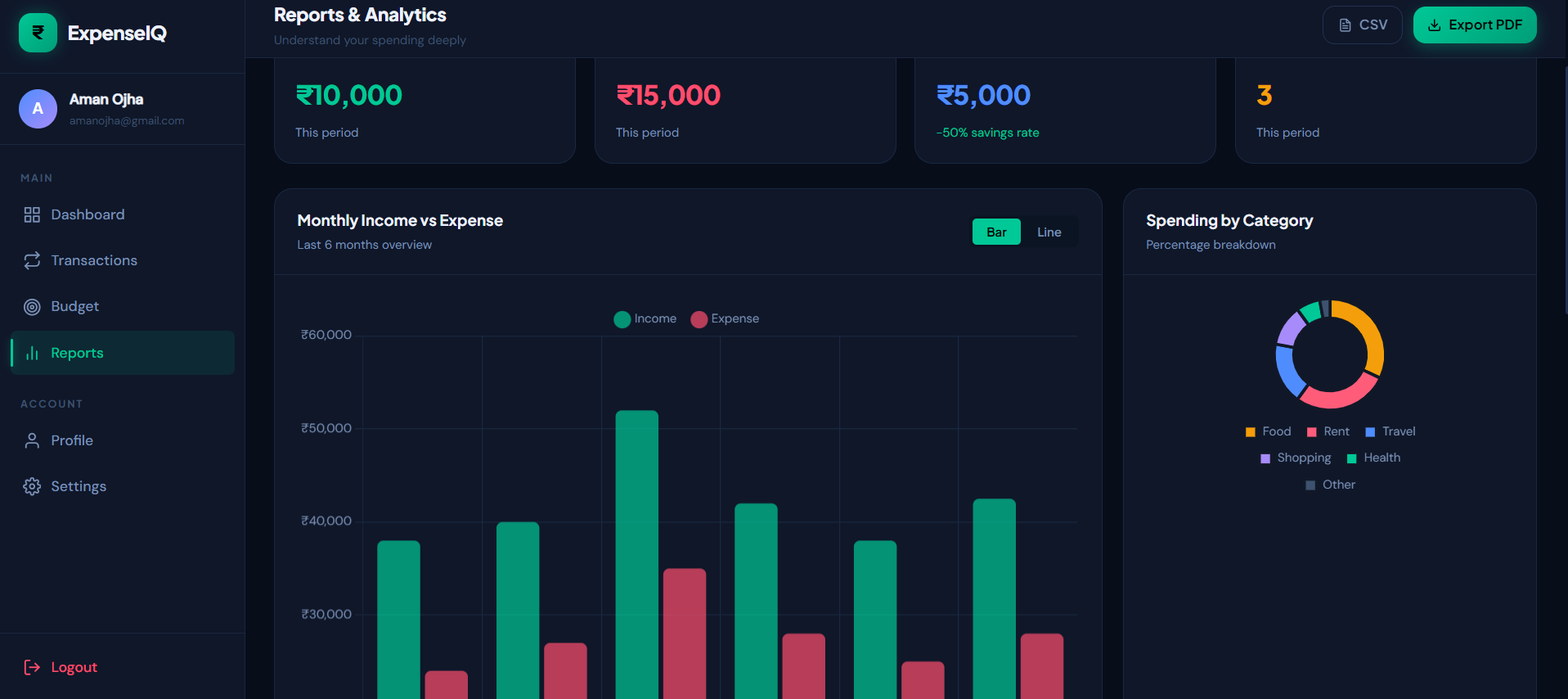Screen dimensions: 1568x699
Task: Open the Budget section
Action: click(x=123, y=307)
